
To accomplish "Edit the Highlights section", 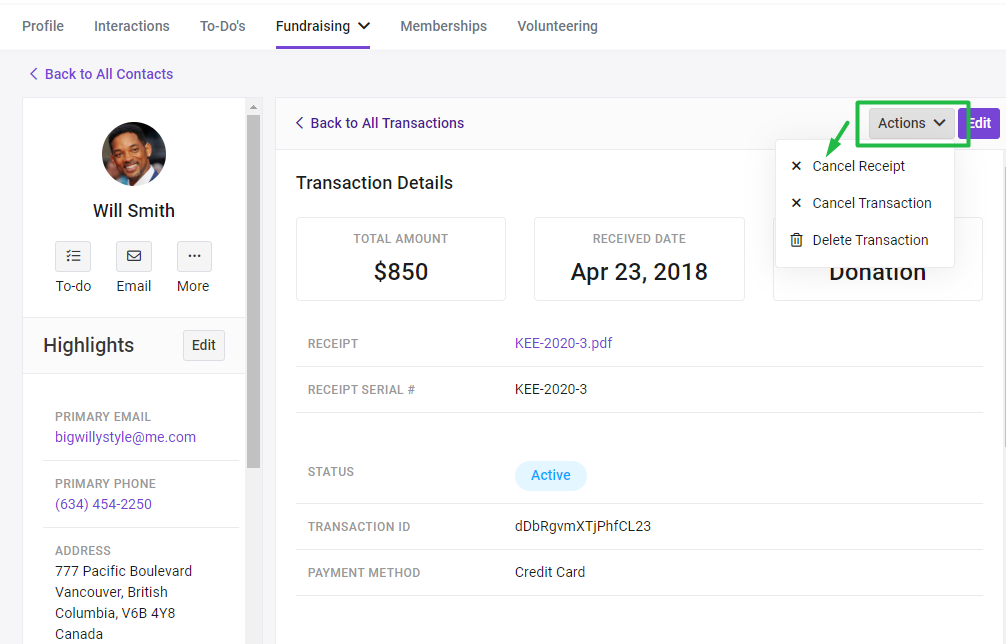I will tap(204, 345).
